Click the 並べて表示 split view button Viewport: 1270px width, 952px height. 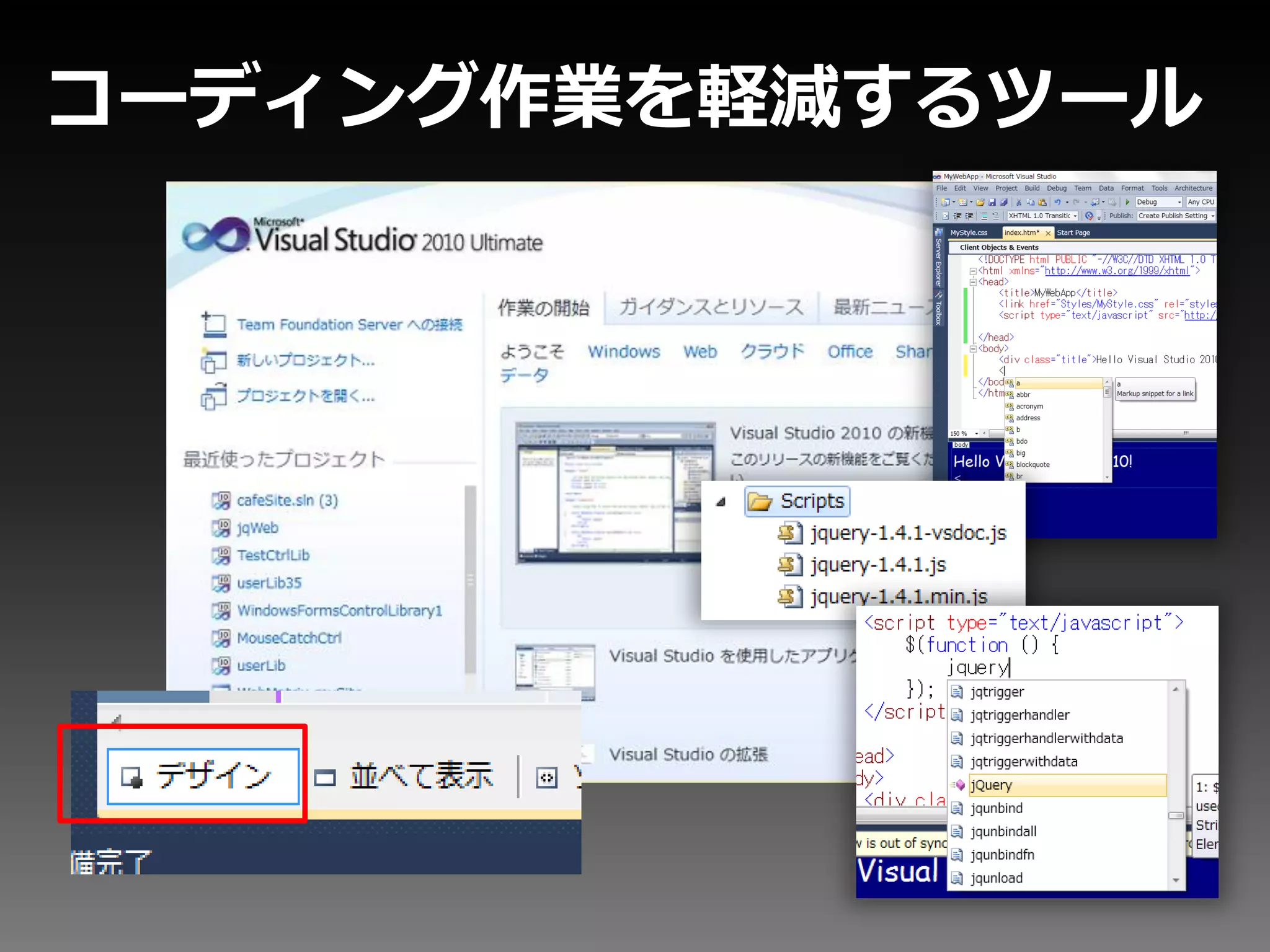[x=404, y=777]
